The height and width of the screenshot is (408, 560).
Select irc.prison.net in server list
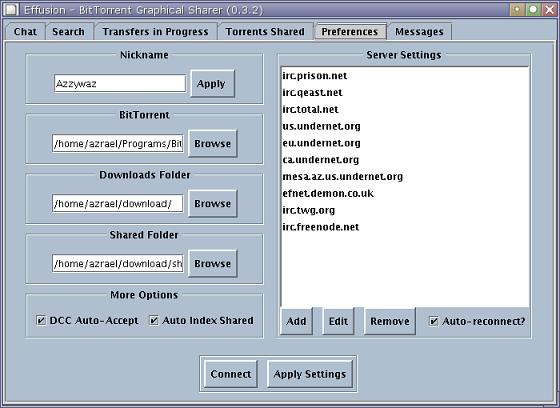(405, 76)
